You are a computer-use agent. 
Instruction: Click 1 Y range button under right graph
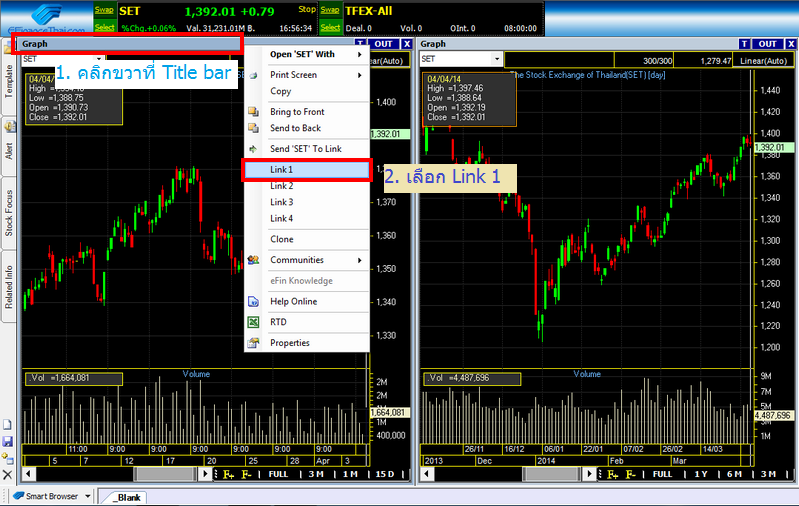[701, 474]
